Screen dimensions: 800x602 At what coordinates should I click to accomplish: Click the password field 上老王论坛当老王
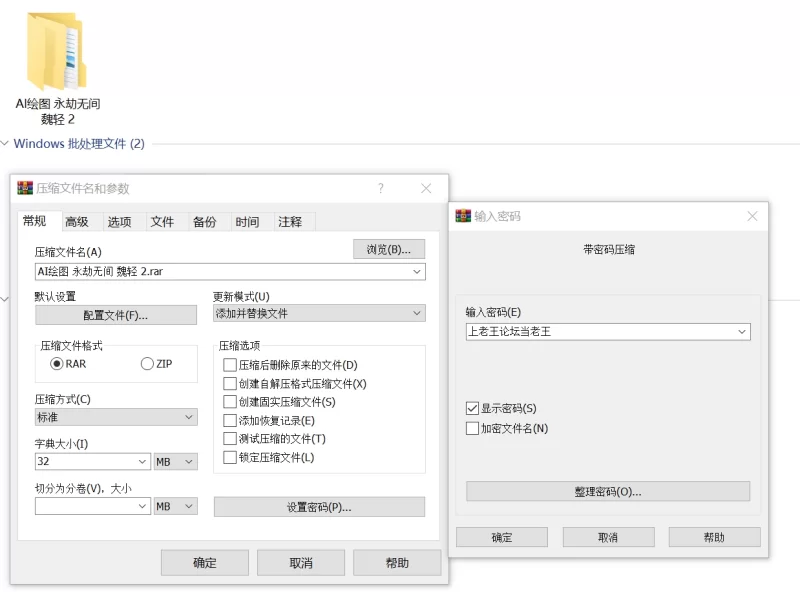[608, 332]
